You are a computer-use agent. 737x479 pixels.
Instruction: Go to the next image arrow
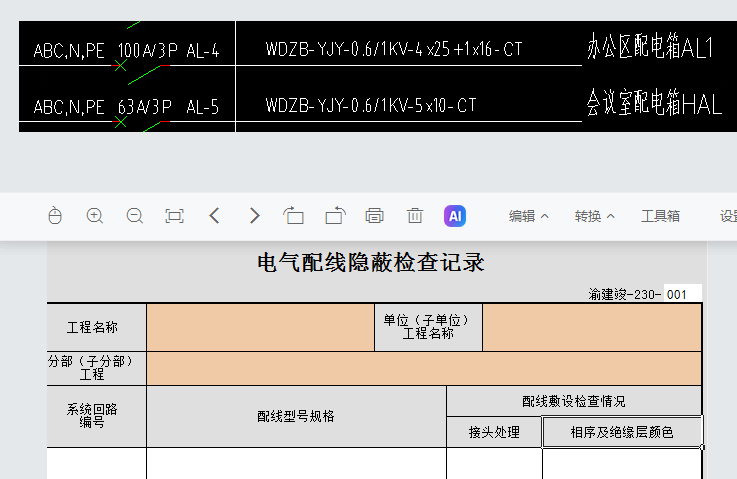(254, 216)
